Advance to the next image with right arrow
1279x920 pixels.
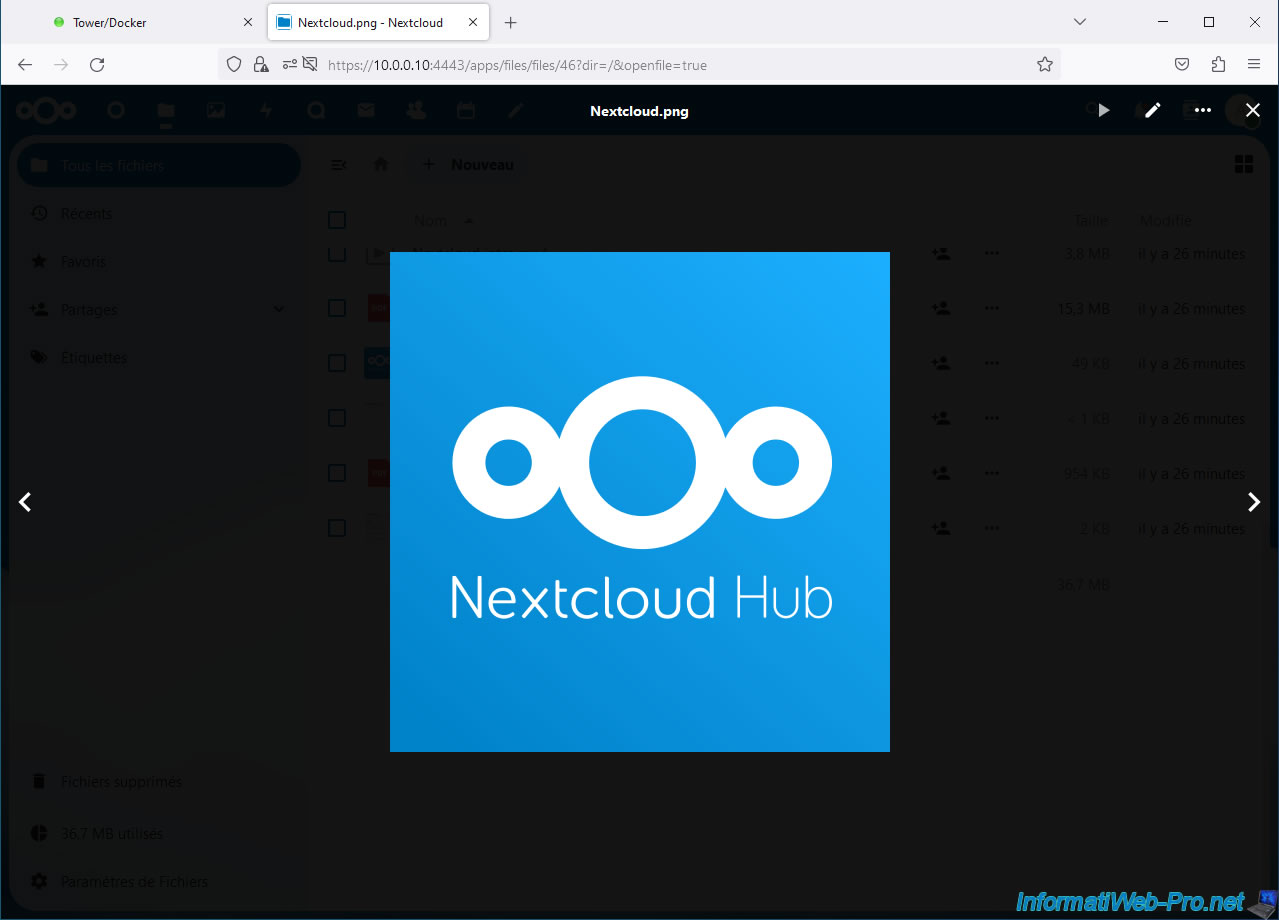(1253, 502)
